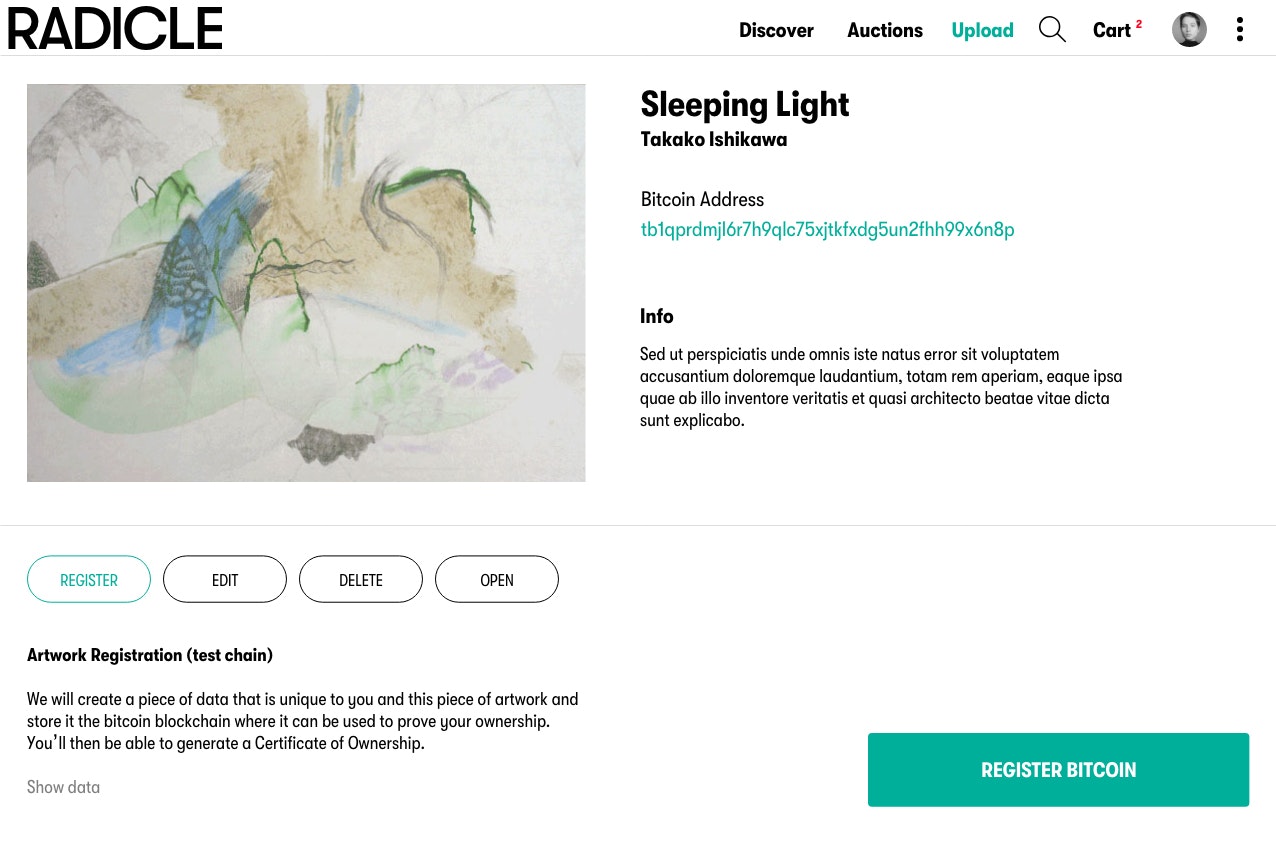
Task: Go to the Upload page
Action: pos(982,30)
